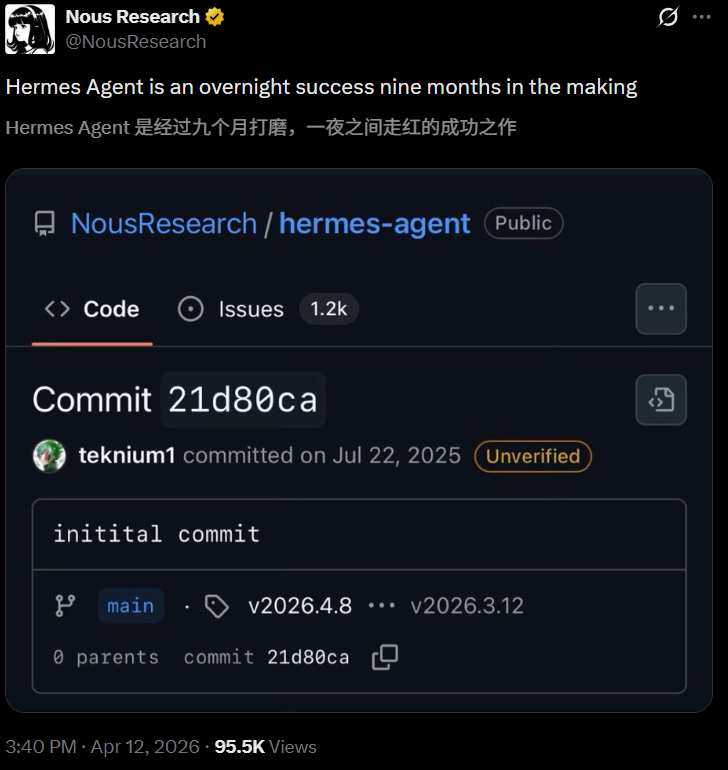Click the Public visibility badge

523,223
